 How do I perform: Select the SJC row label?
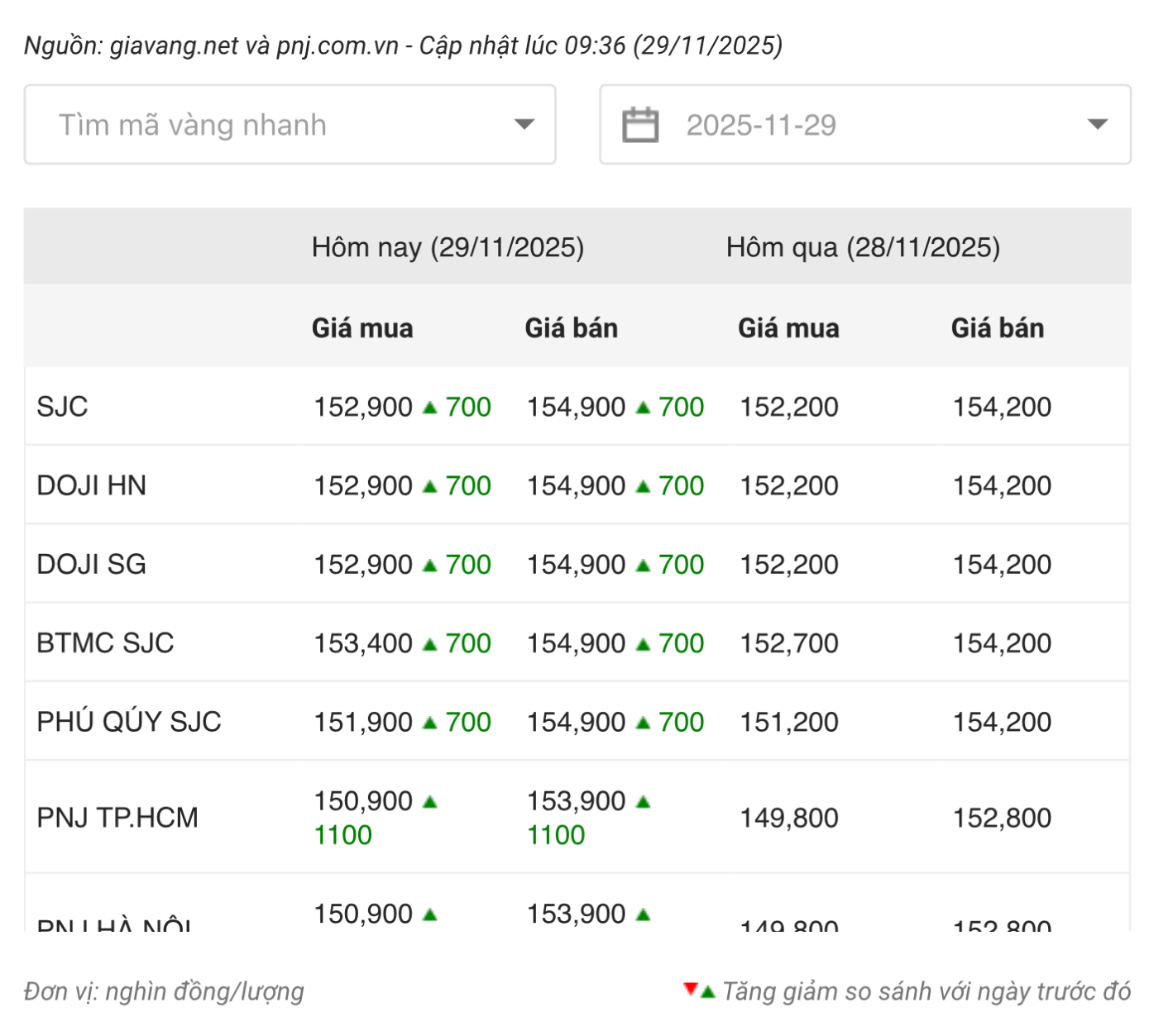coord(62,407)
